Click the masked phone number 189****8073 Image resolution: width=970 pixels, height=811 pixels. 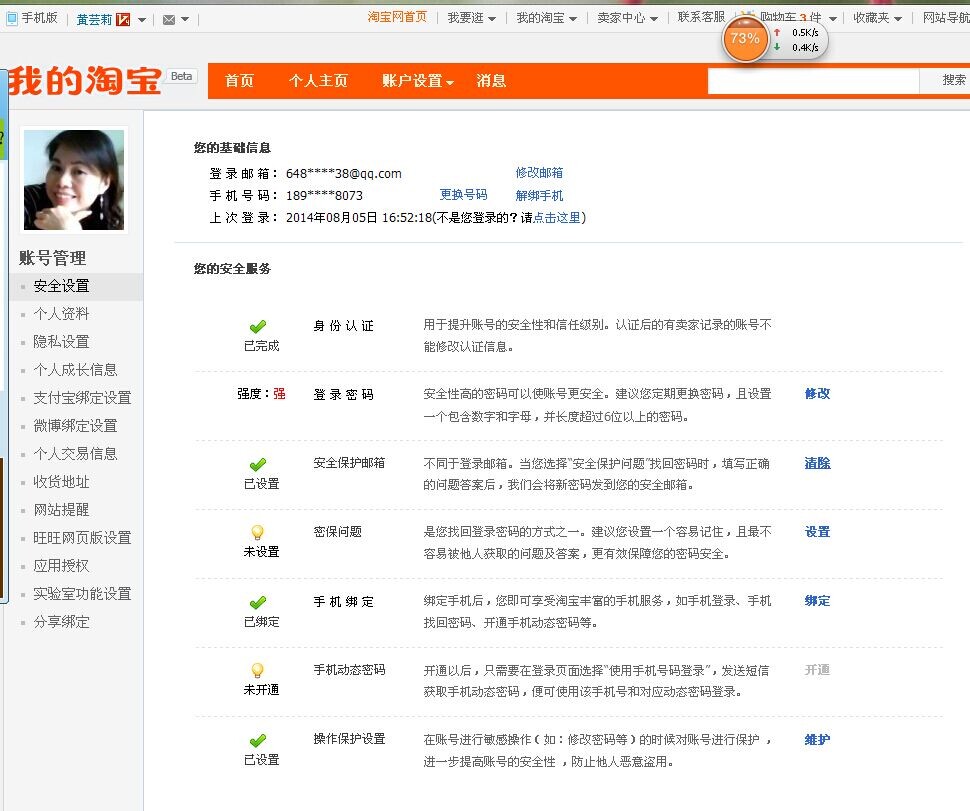324,195
